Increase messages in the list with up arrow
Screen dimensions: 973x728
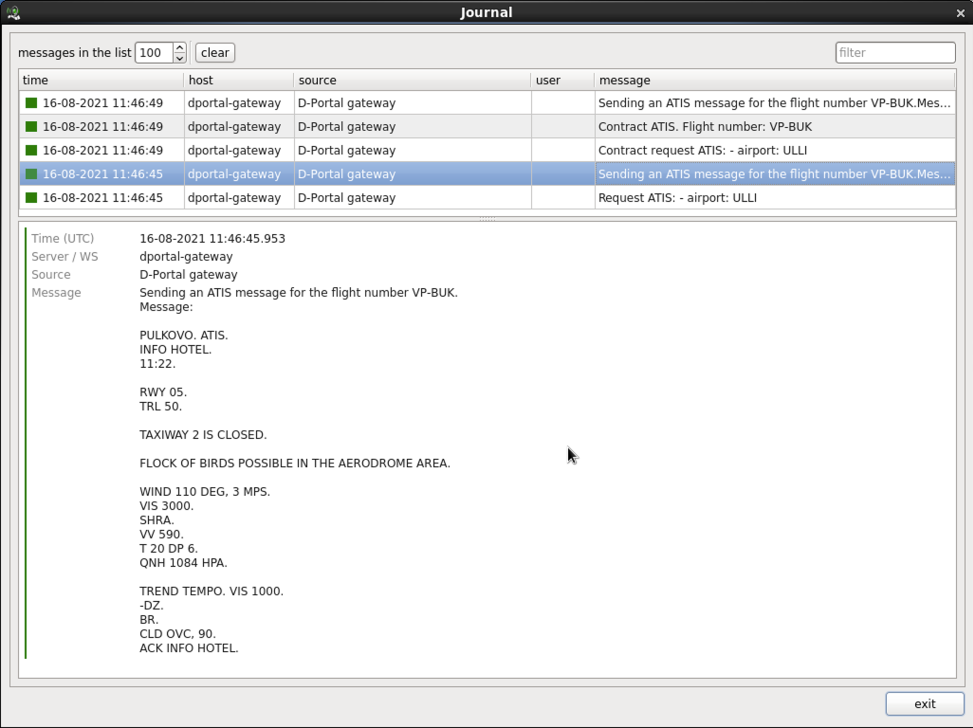point(179,47)
